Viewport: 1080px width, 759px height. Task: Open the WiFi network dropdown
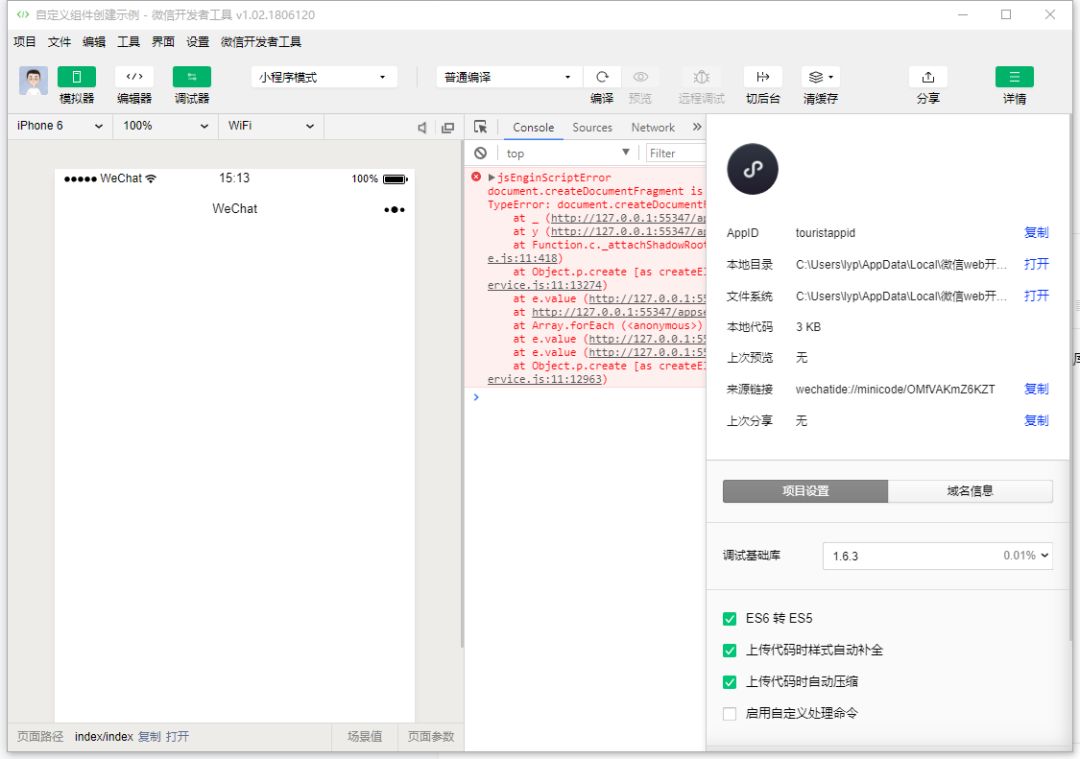(271, 126)
